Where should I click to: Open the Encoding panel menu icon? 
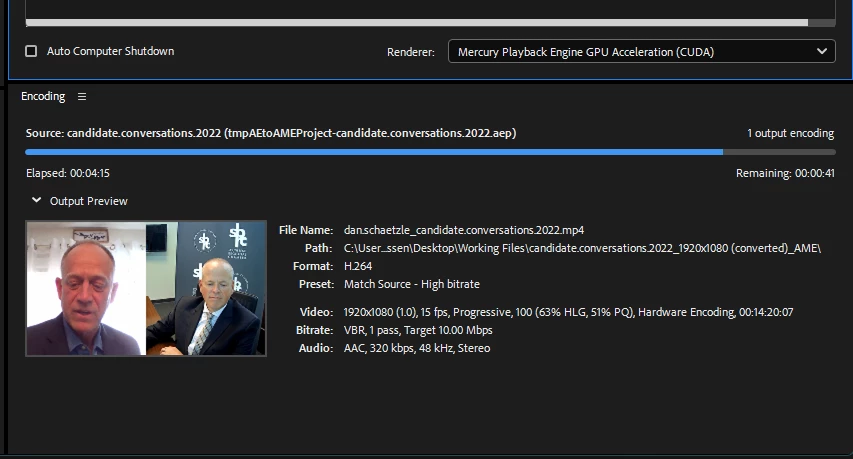tap(82, 96)
